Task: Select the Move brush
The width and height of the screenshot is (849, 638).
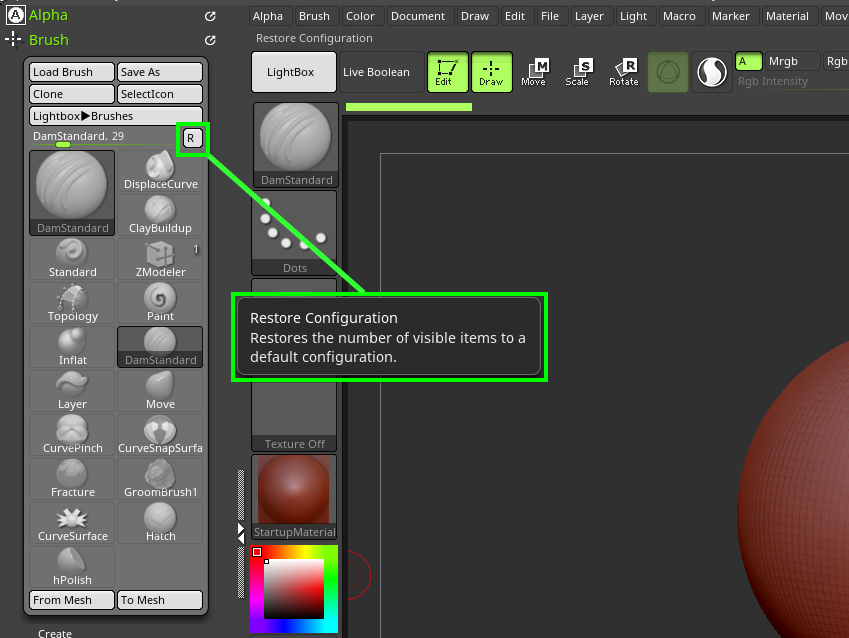Action: coord(160,390)
